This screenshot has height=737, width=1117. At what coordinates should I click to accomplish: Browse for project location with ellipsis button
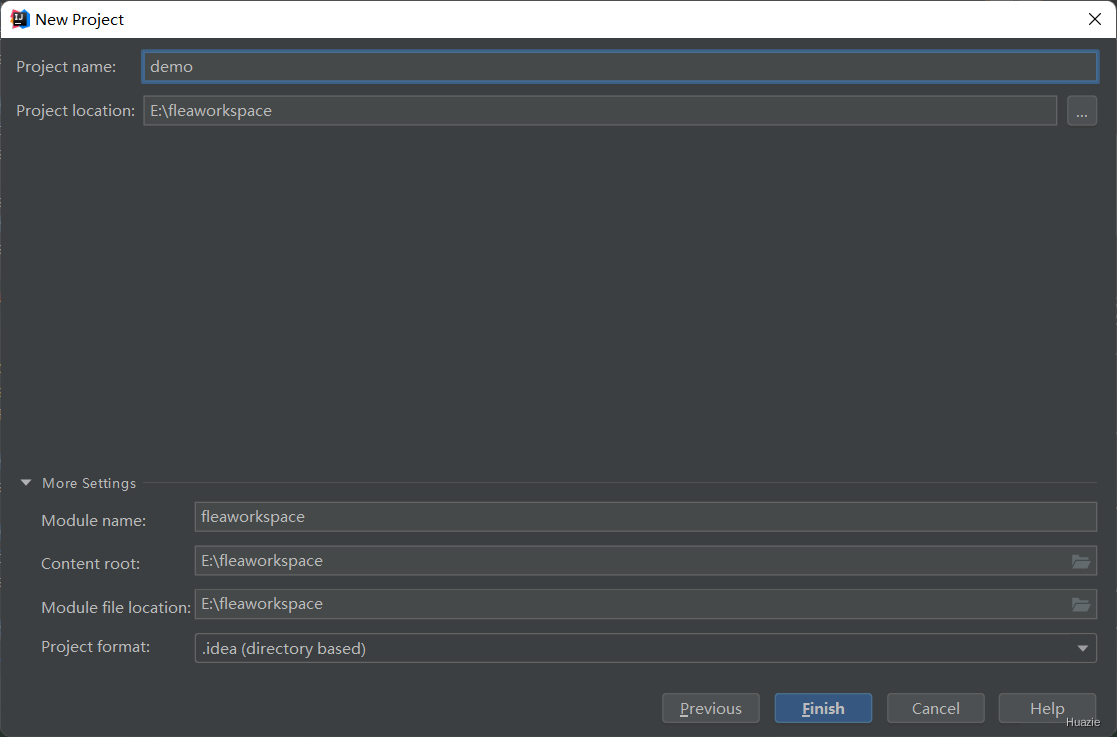tap(1081, 110)
